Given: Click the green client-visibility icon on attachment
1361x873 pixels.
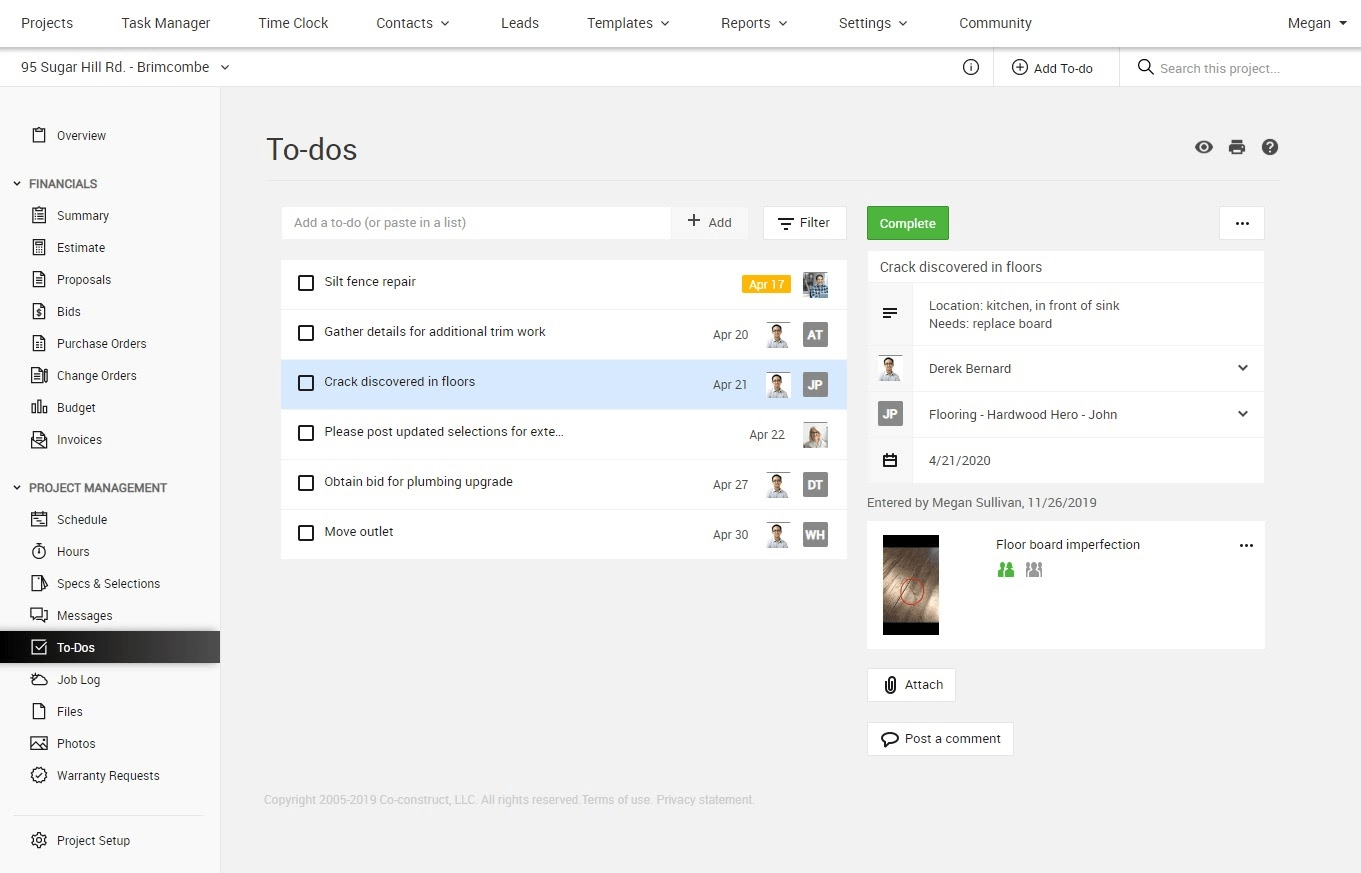Looking at the screenshot, I should pyautogui.click(x=1006, y=569).
